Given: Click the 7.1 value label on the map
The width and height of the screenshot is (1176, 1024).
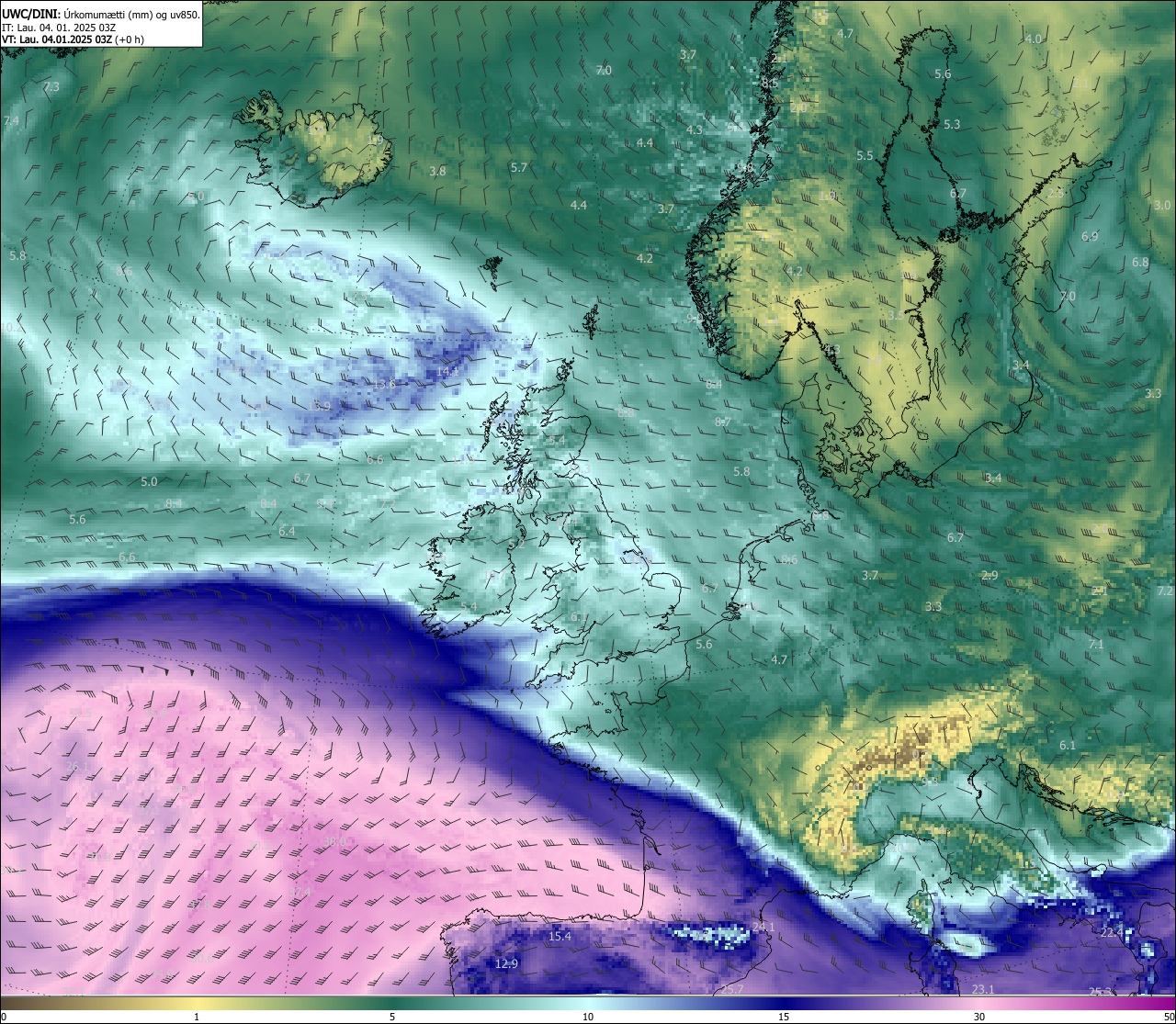Looking at the screenshot, I should pos(1095,645).
